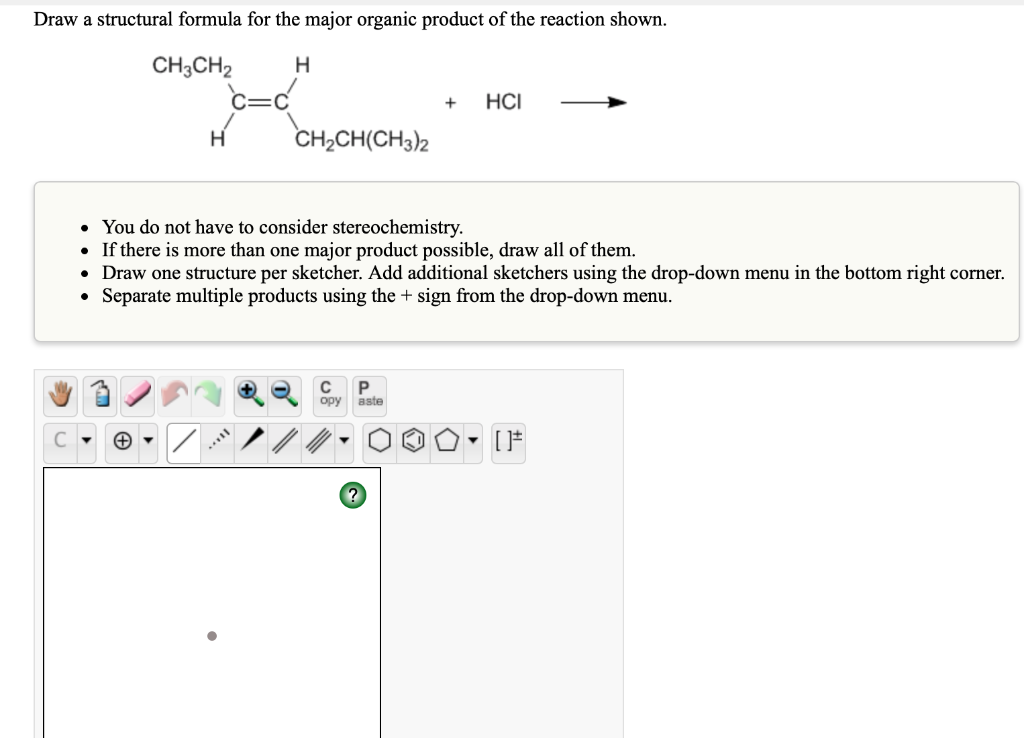The width and height of the screenshot is (1024, 738).
Task: Click the HCl reagent label
Action: (504, 102)
